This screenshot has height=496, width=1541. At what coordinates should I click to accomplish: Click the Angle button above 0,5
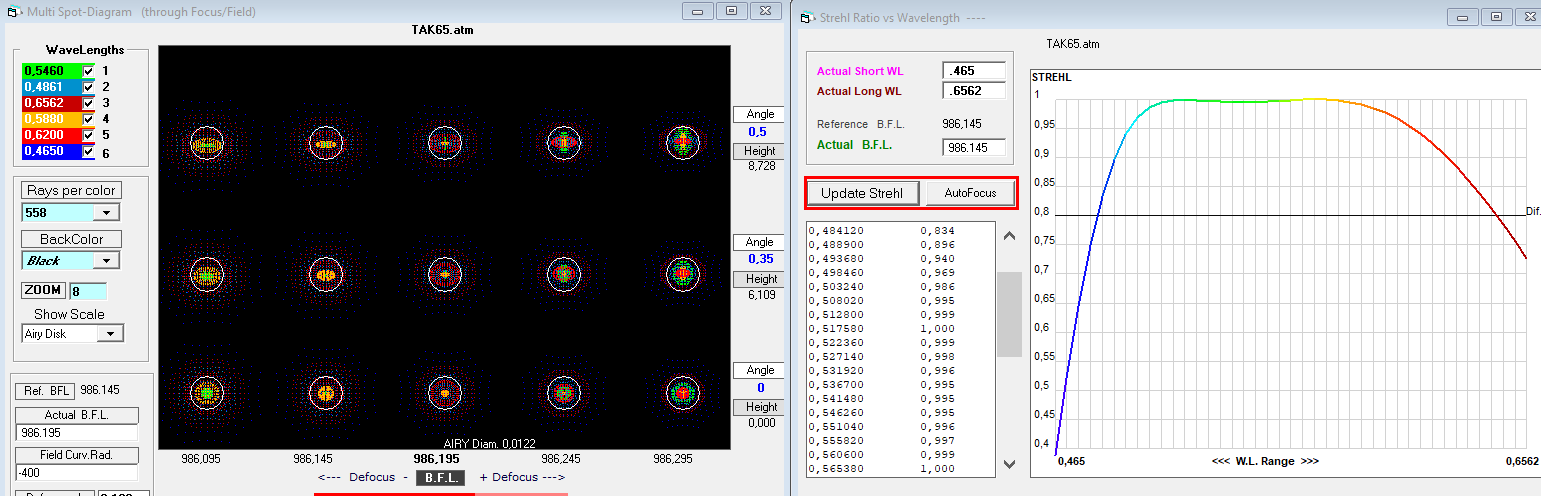[760, 114]
